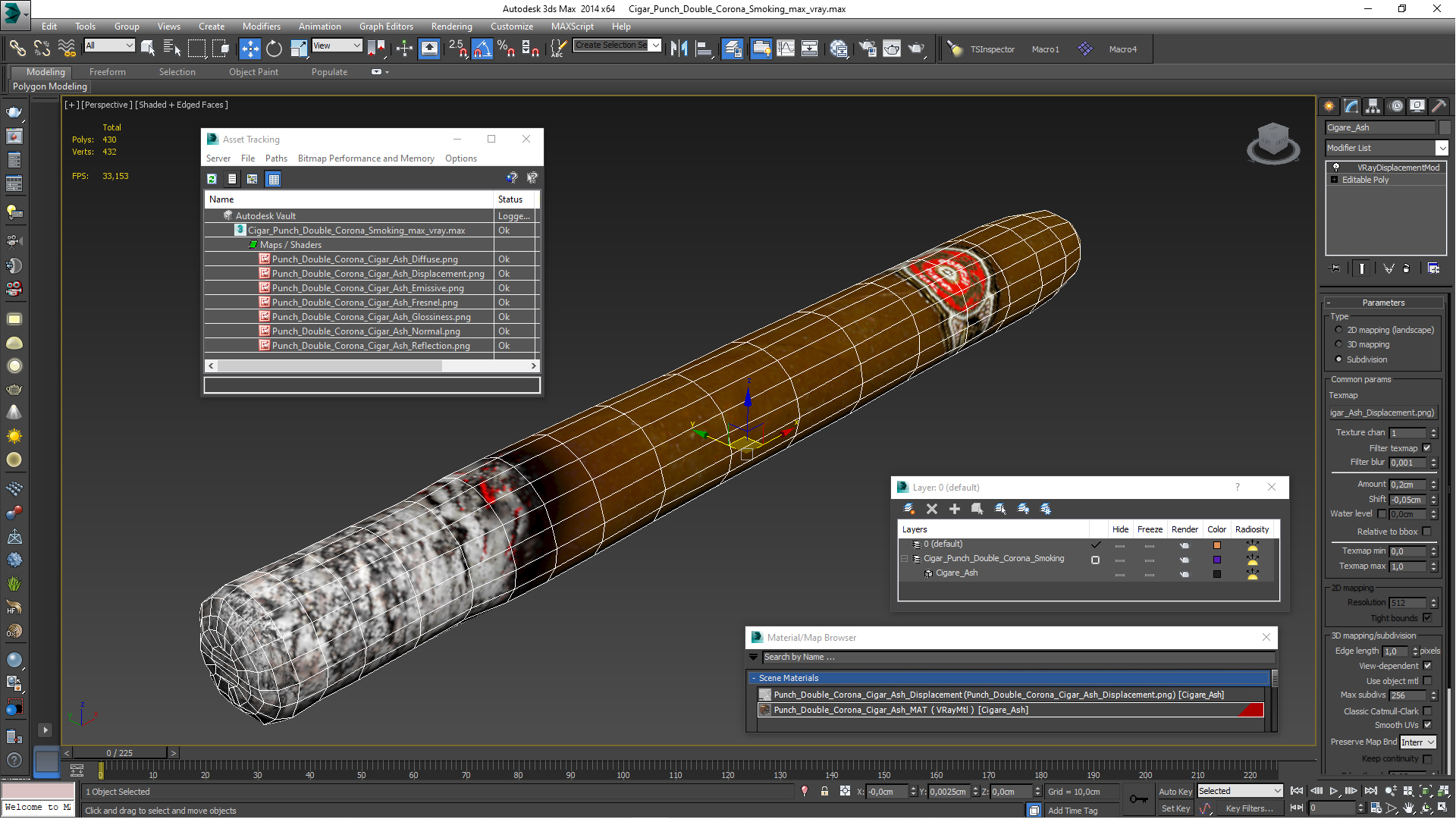Open the Modifiers menu
Image resolution: width=1456 pixels, height=819 pixels.
[x=261, y=26]
